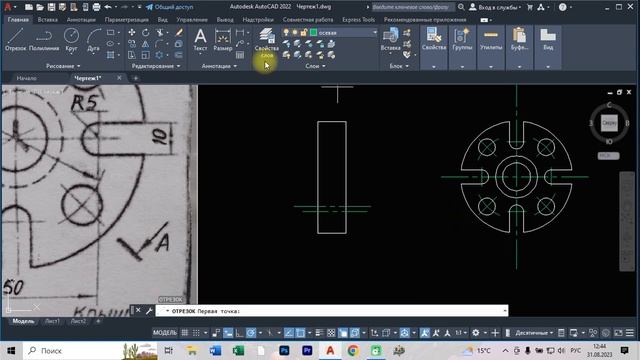Open the annotation scale 1:1 dropdown
Image resolution: width=640 pixels, height=360 pixels.
(461, 333)
